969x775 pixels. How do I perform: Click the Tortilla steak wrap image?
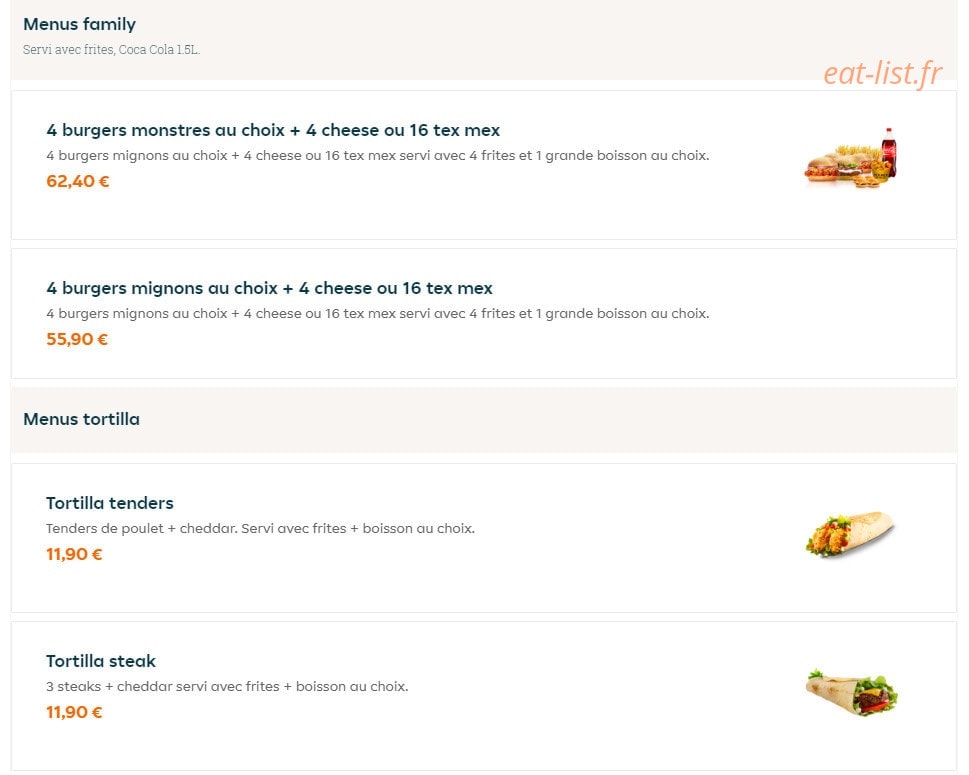tap(852, 693)
